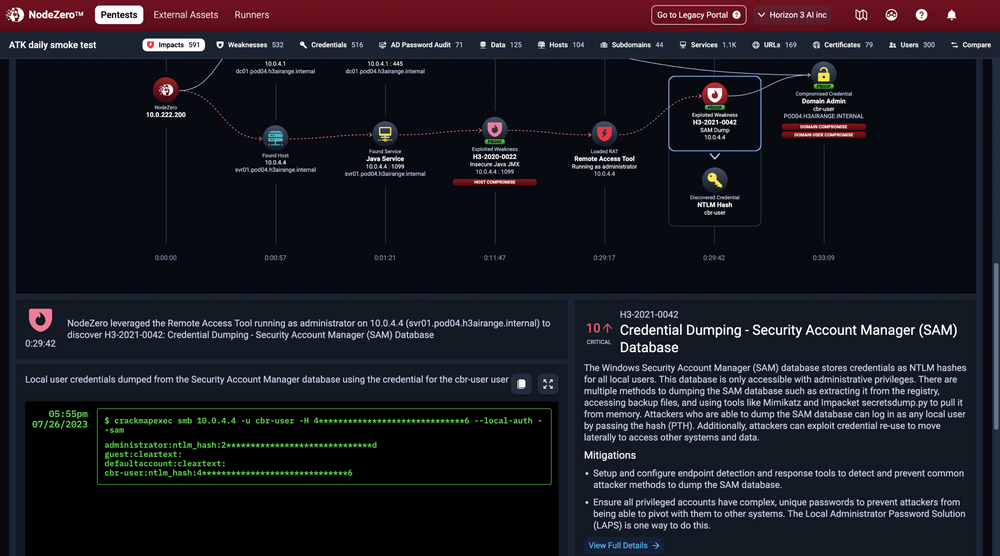Click the map icon in the header
This screenshot has height=556, width=1000.
click(x=862, y=15)
